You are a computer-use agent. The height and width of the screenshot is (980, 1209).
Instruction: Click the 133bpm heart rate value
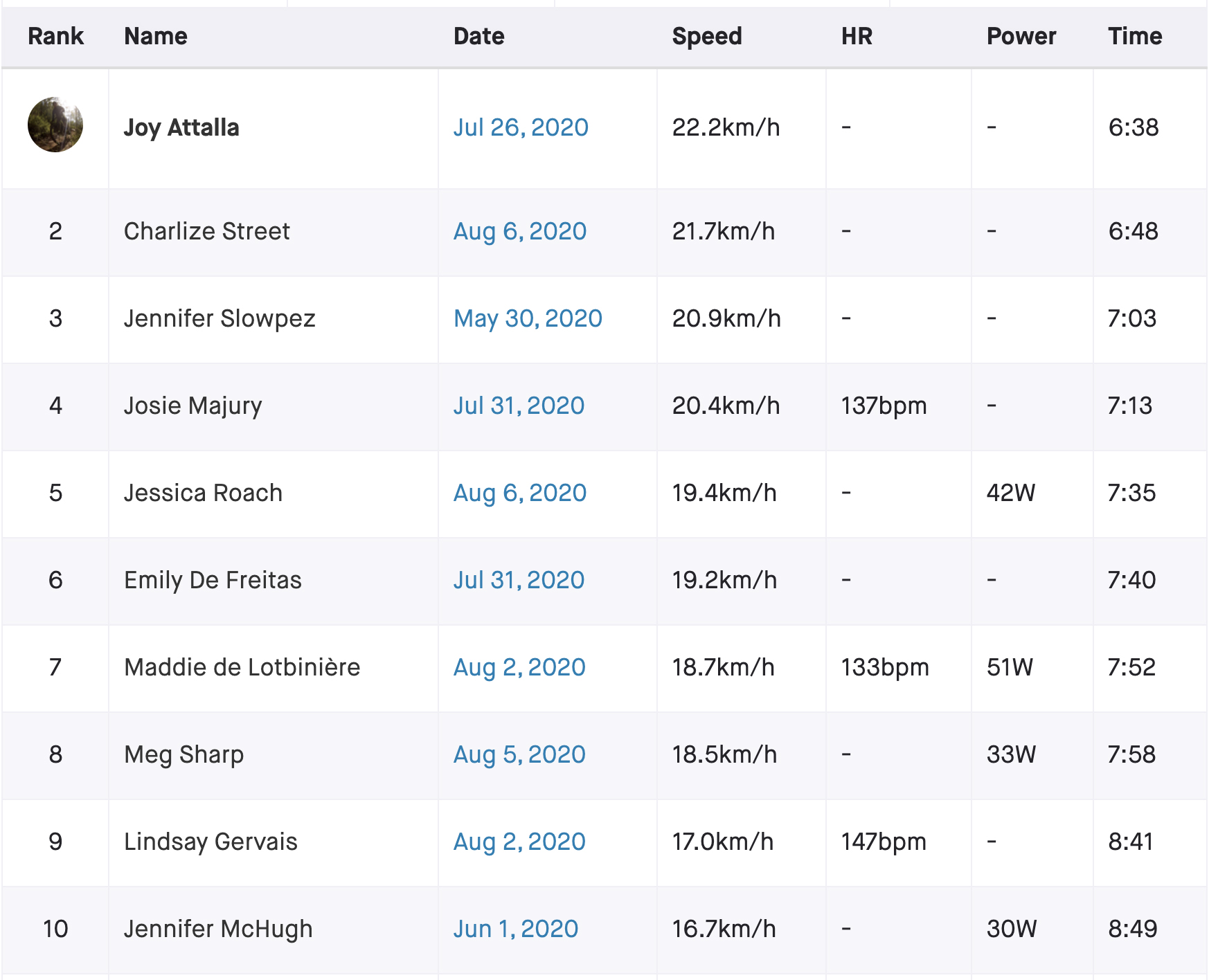point(885,668)
